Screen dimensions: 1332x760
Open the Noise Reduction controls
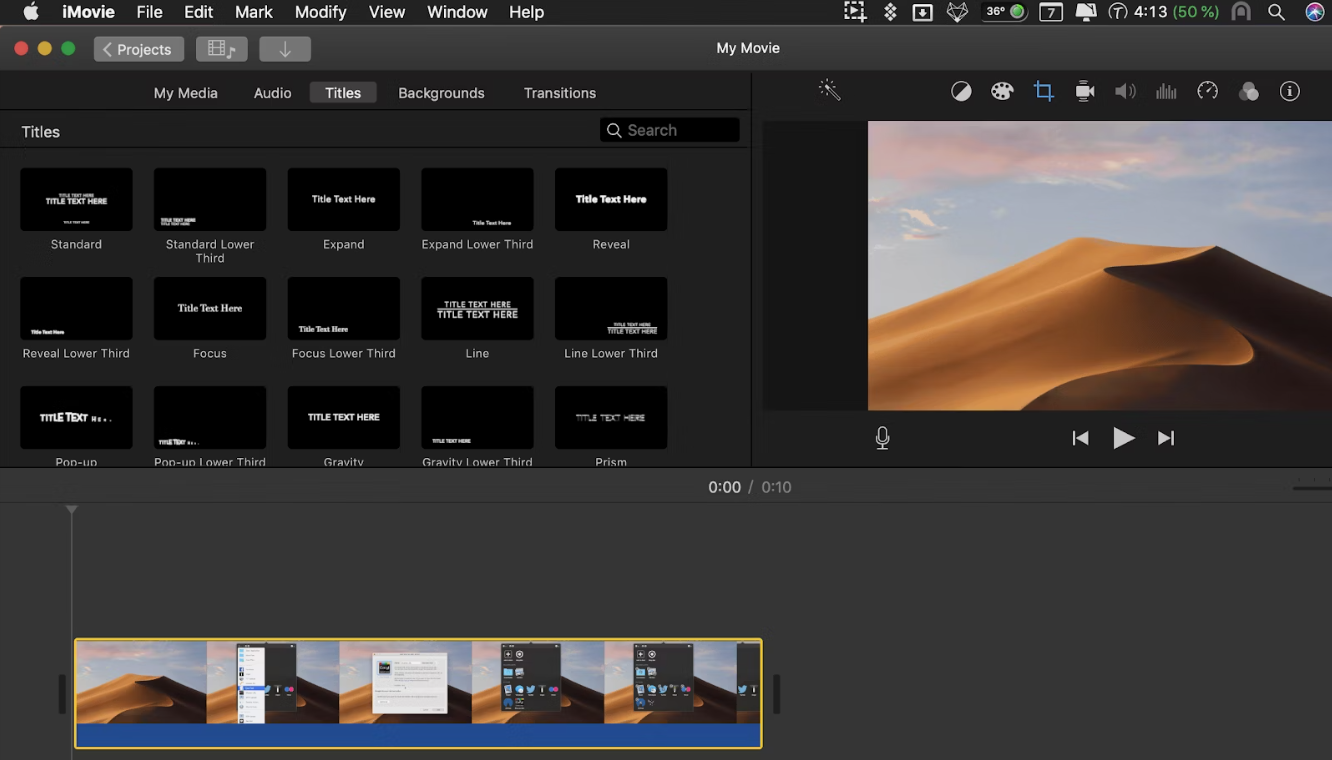click(x=1166, y=91)
